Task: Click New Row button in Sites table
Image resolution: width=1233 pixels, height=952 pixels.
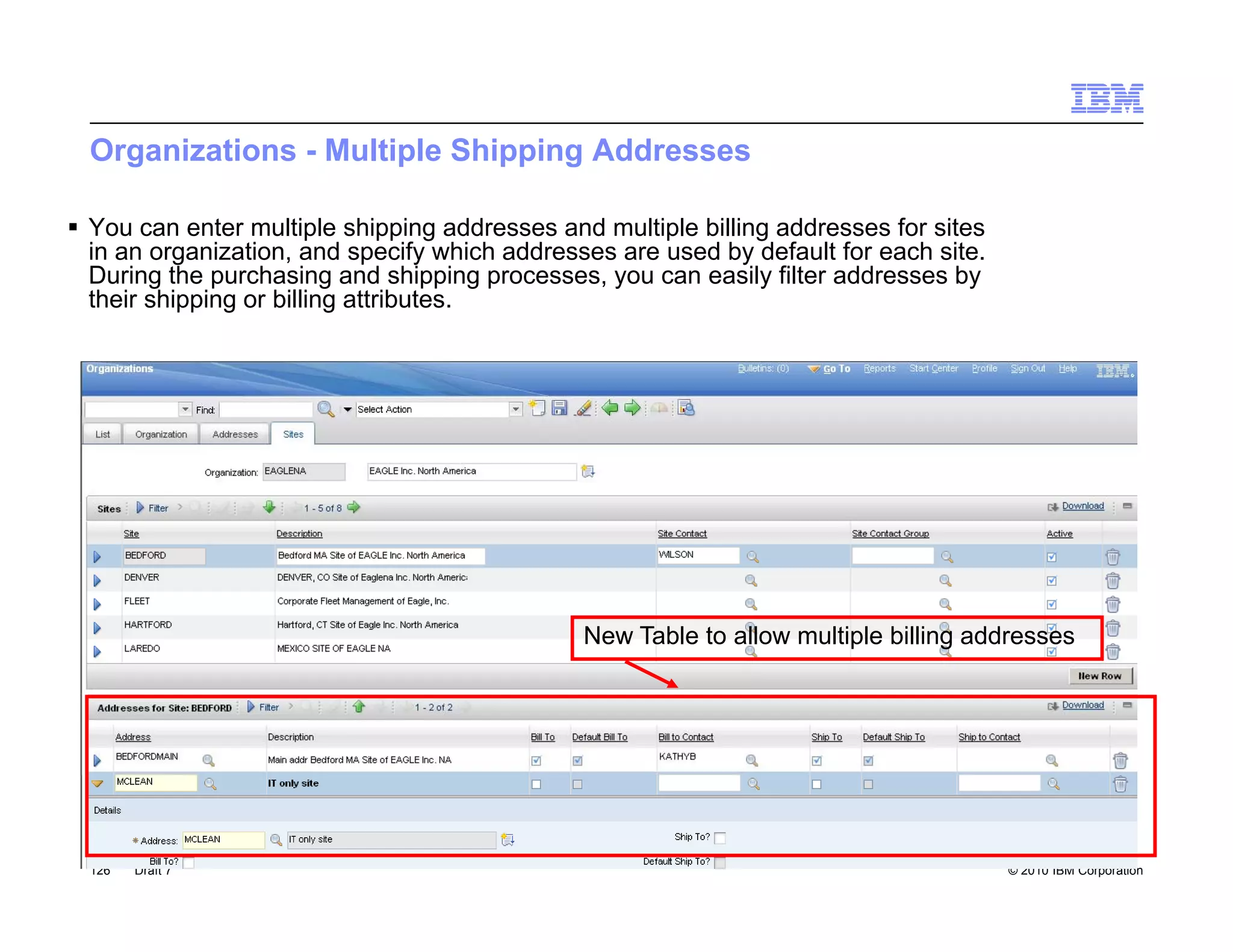Action: tap(1100, 676)
